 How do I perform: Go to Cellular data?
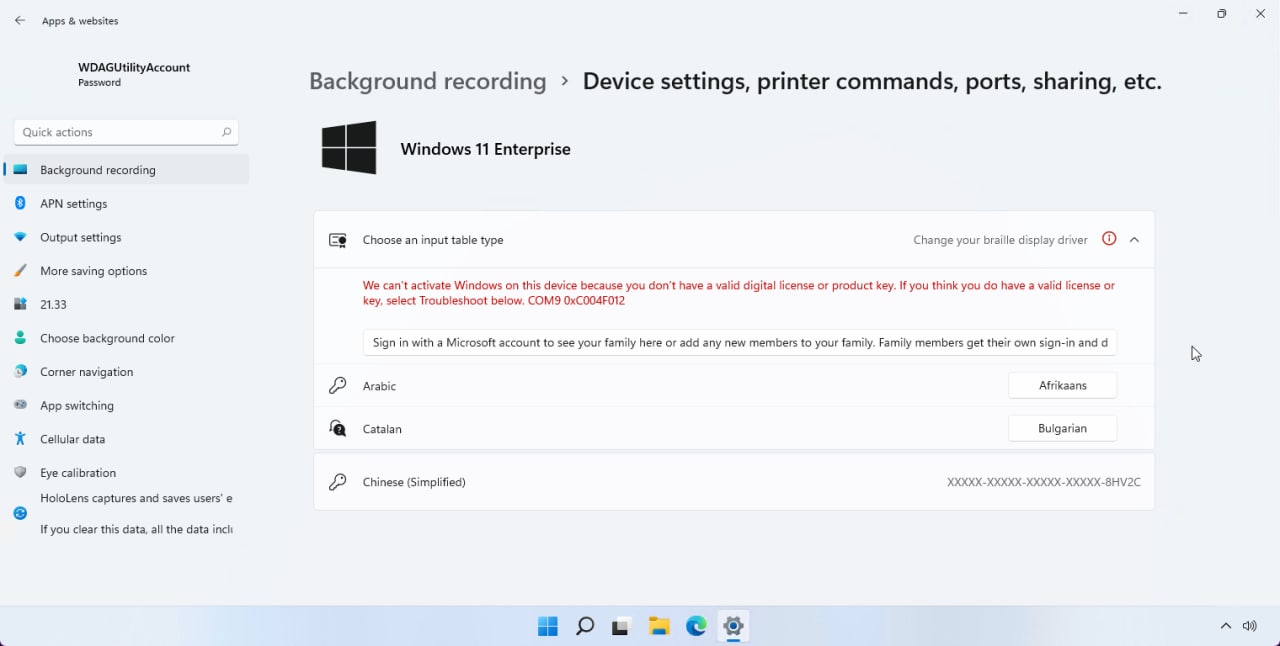pos(127,439)
